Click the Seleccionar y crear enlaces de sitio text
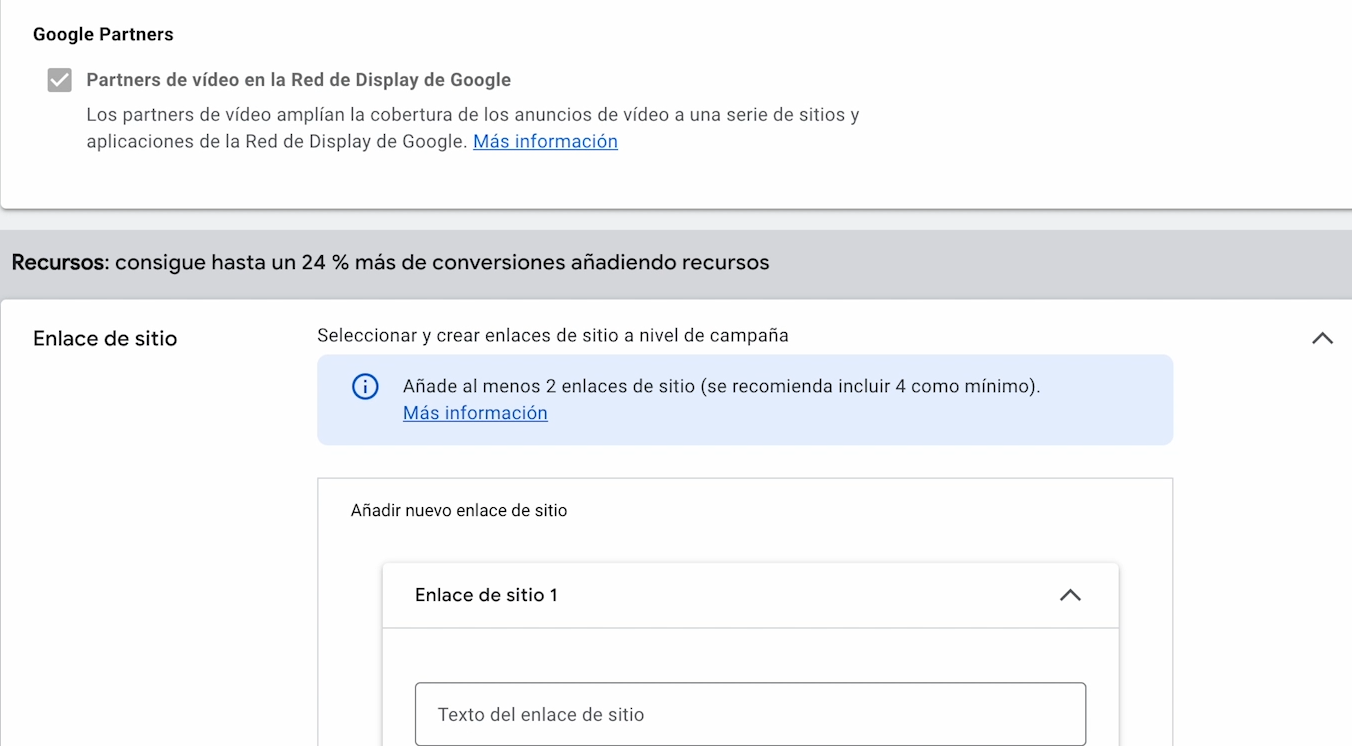Viewport: 1352px width, 746px height. pyautogui.click(x=552, y=336)
